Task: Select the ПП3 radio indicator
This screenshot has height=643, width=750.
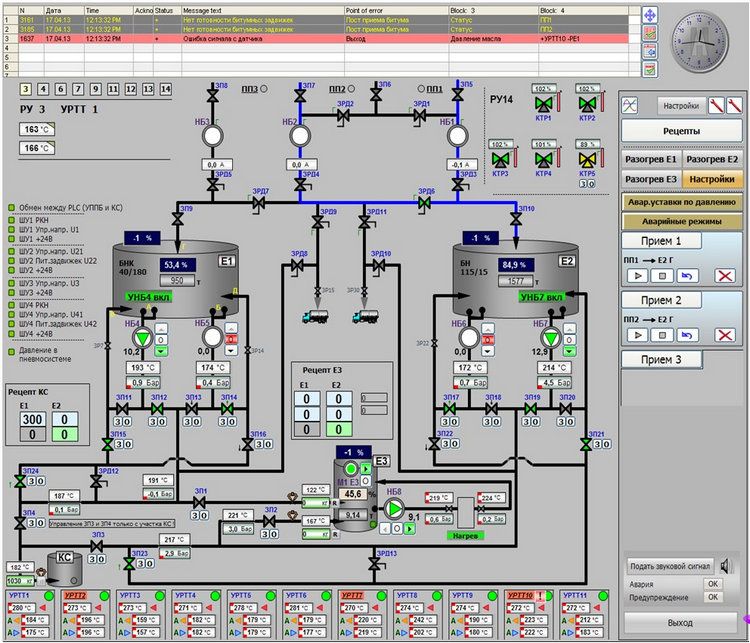Action: (x=264, y=89)
